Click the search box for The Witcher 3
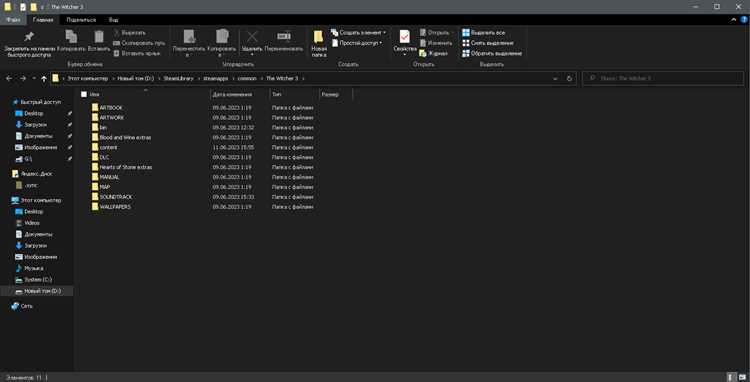 click(662, 78)
